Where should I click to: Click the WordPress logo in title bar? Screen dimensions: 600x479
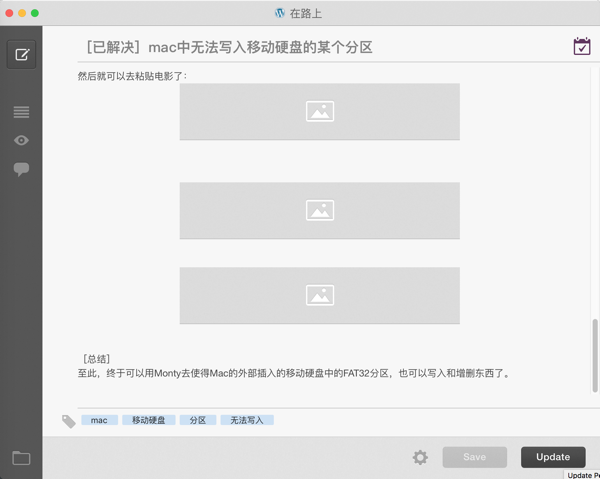tap(280, 13)
